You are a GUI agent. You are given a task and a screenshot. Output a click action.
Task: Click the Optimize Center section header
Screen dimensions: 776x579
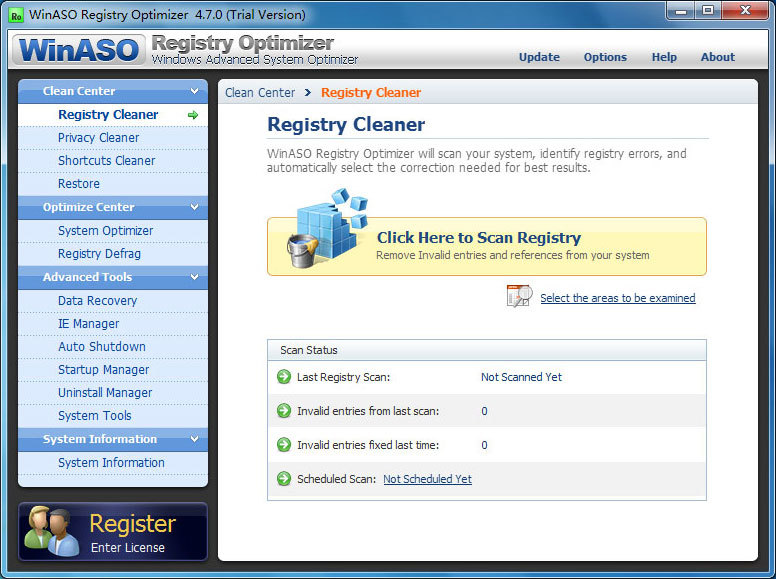pyautogui.click(x=113, y=207)
